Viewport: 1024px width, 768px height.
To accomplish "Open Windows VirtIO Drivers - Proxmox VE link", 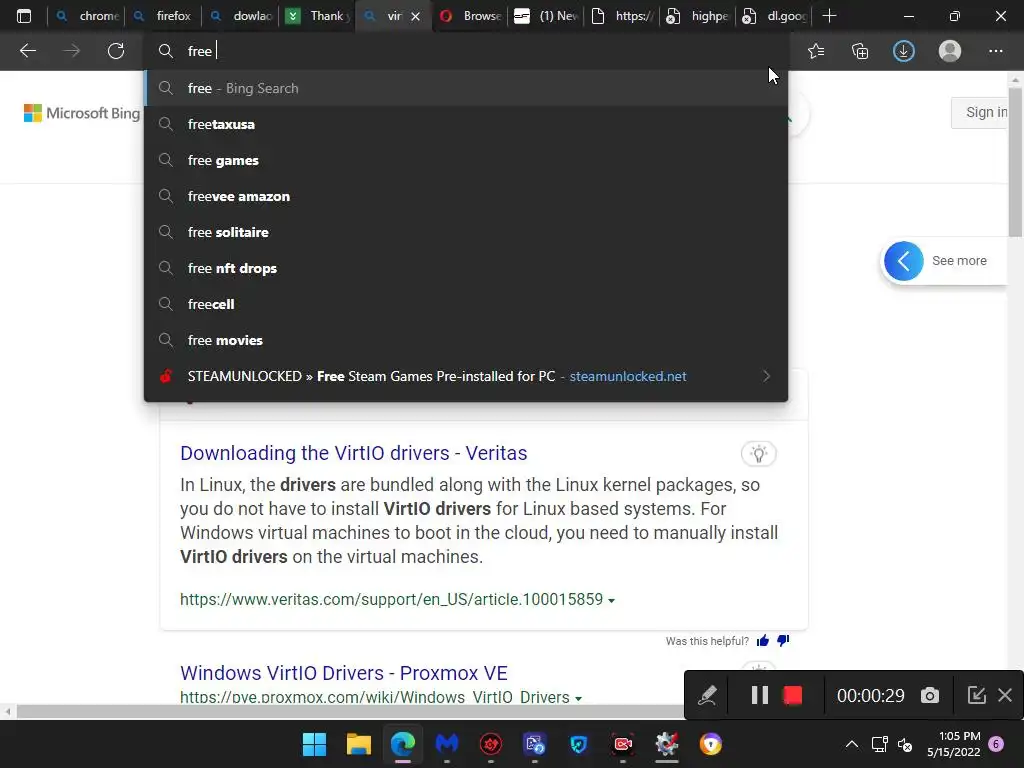I will [x=344, y=673].
